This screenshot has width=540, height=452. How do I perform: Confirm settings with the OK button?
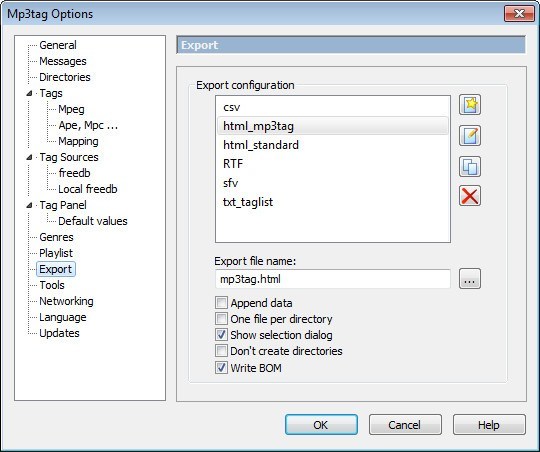pyautogui.click(x=321, y=425)
